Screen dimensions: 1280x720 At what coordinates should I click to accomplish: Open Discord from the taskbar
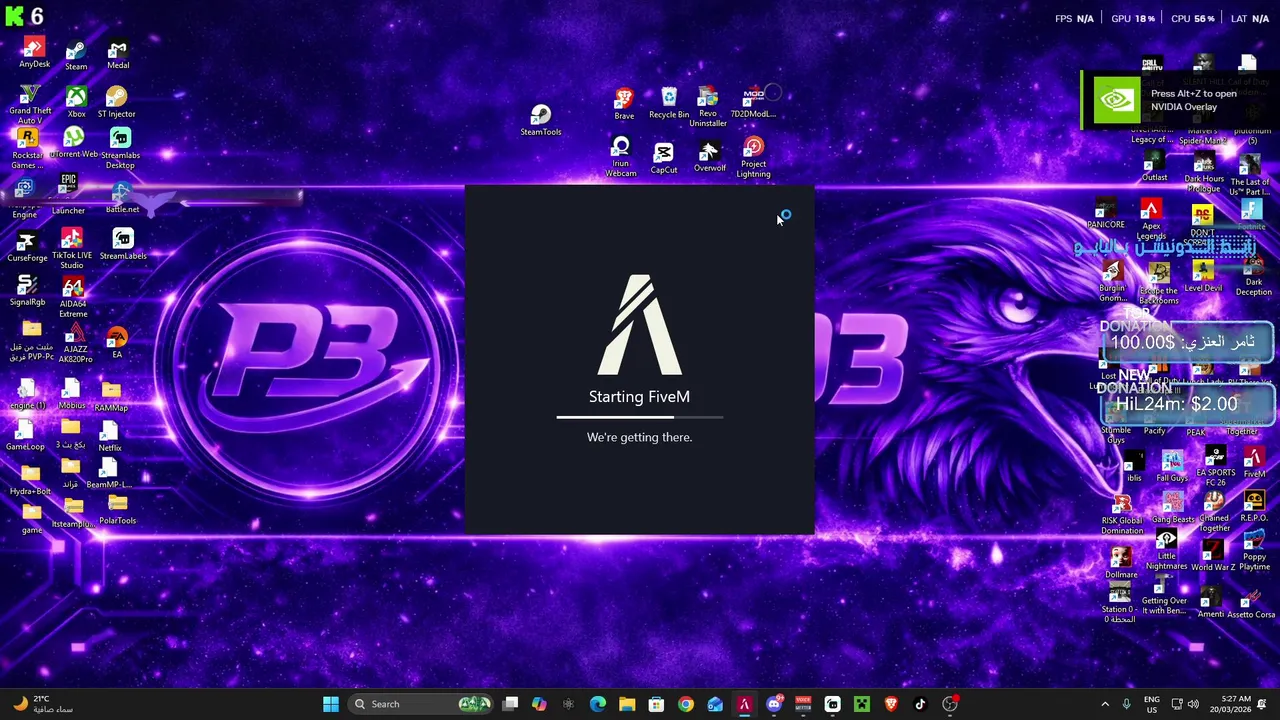point(773,704)
